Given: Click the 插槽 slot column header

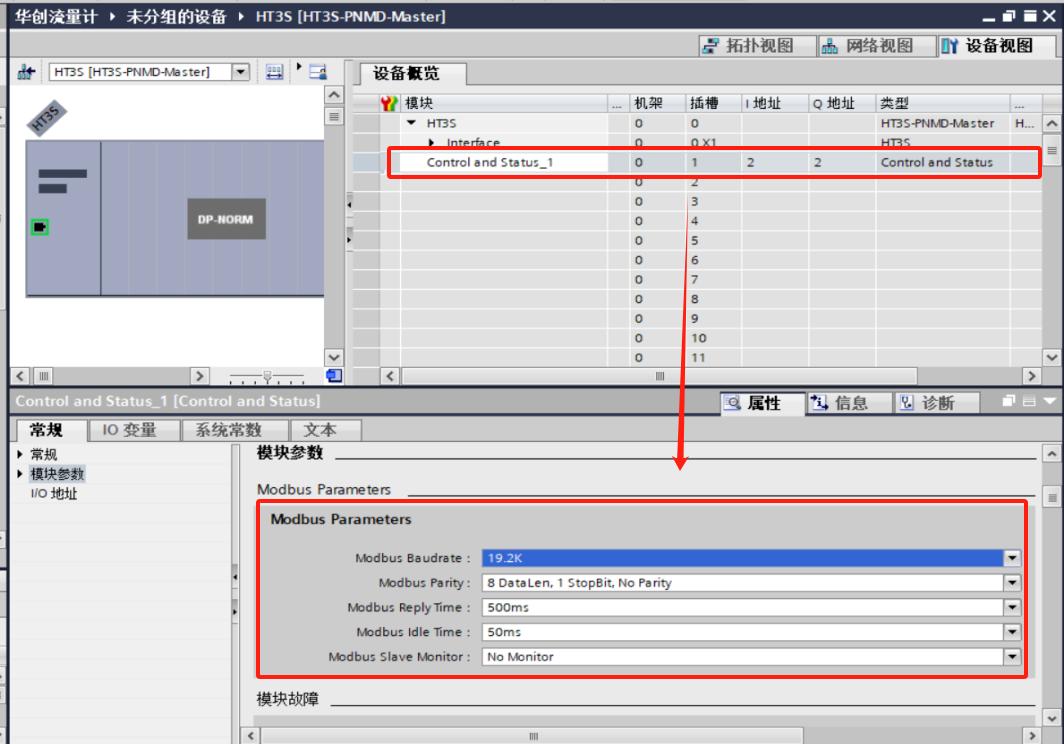Looking at the screenshot, I should coord(712,103).
